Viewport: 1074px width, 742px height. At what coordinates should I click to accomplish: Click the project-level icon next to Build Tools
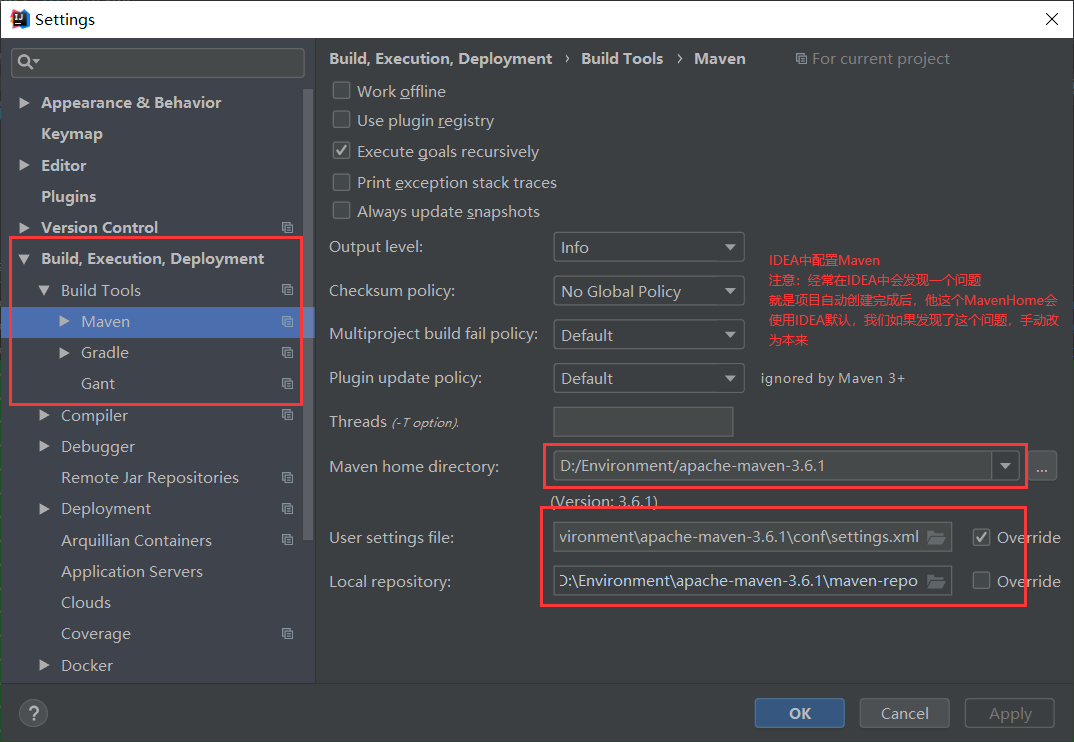[288, 290]
